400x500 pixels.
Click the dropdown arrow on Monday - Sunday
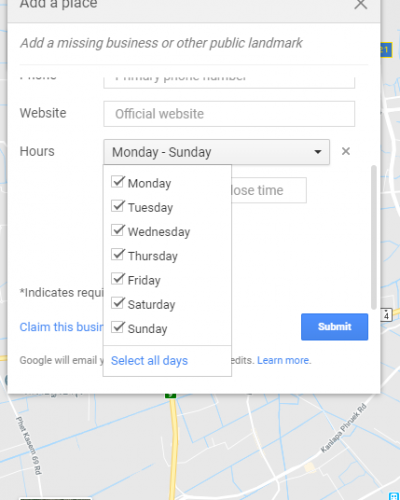(318, 152)
